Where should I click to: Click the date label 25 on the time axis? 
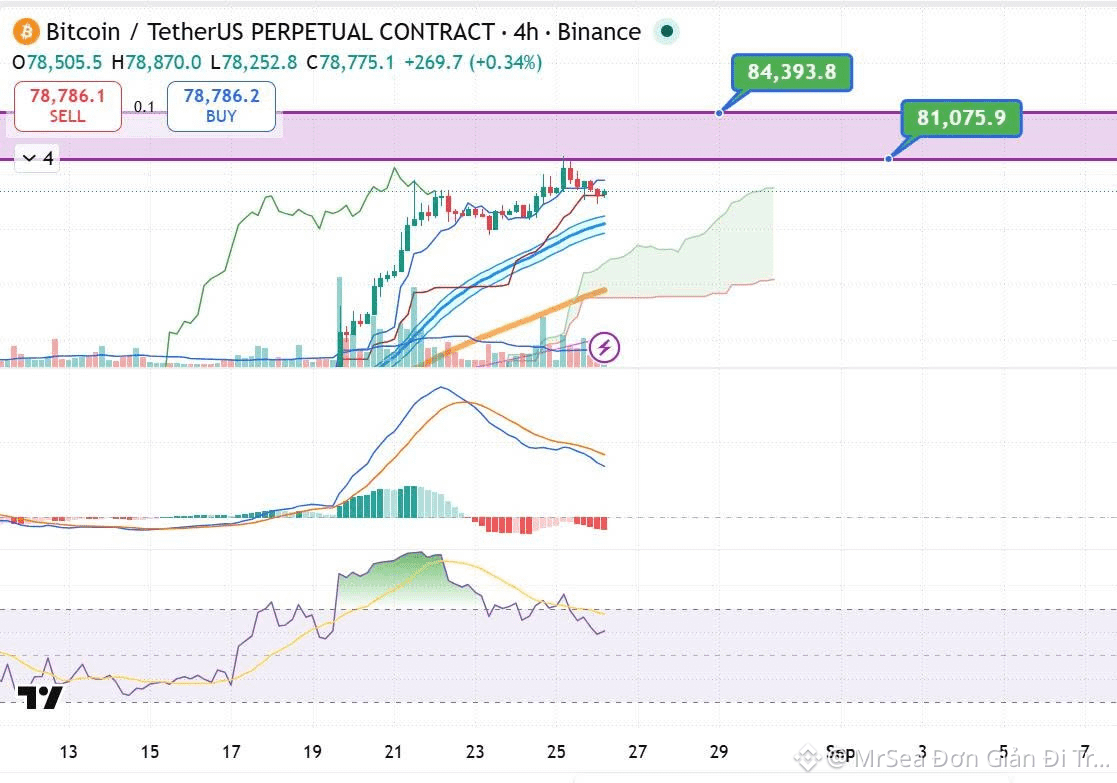click(x=556, y=752)
